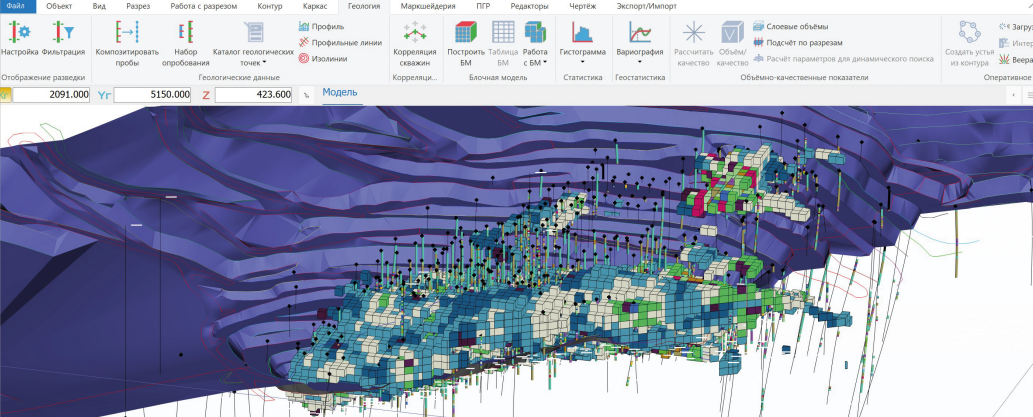Expand Каталог геологических точек dropdown
This screenshot has width=1033, height=417.
[x=253, y=43]
